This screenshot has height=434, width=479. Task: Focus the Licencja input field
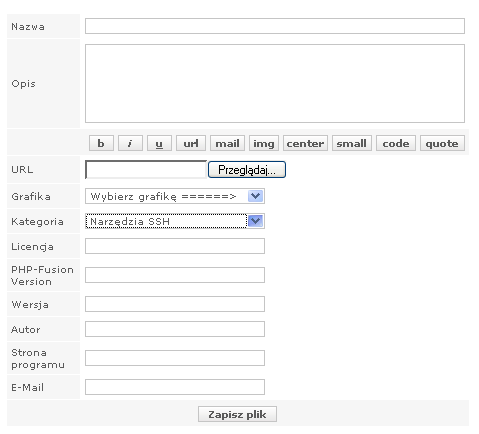(x=175, y=246)
